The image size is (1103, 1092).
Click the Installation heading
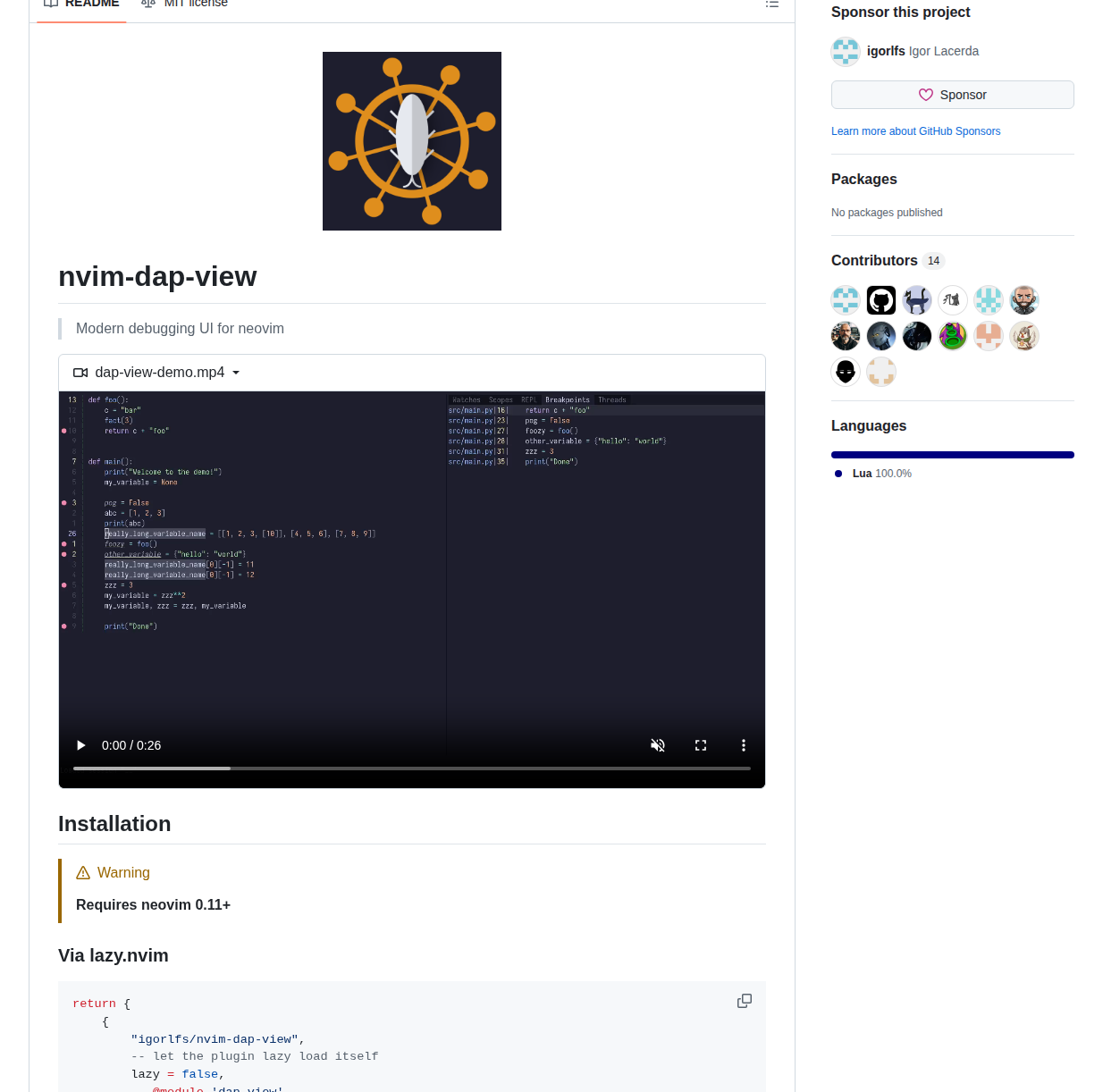click(x=114, y=824)
